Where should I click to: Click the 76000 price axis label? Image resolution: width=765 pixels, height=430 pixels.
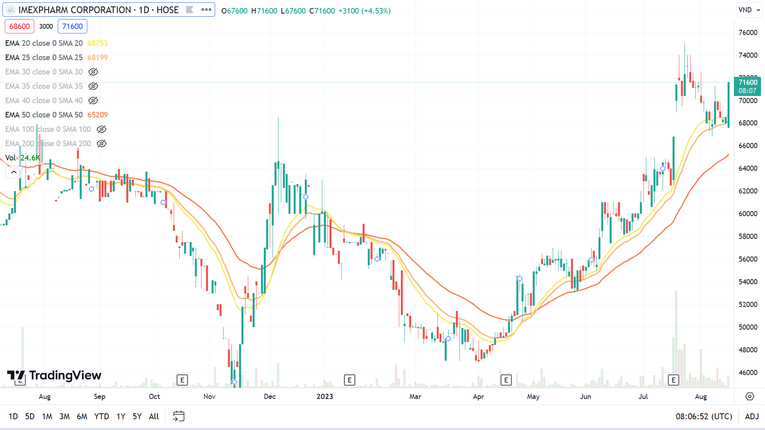click(x=748, y=33)
